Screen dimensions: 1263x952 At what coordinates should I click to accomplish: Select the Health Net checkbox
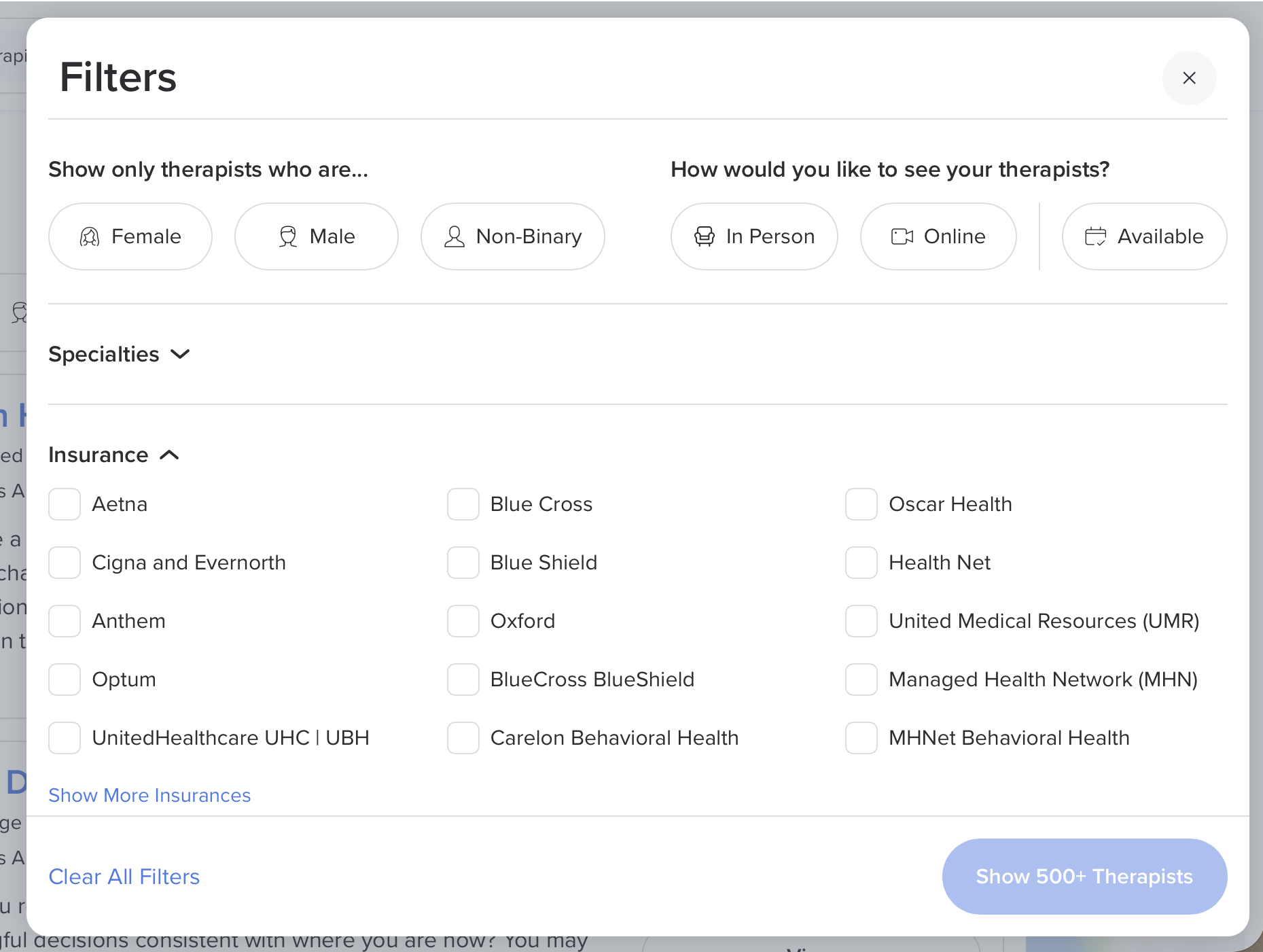(x=861, y=563)
